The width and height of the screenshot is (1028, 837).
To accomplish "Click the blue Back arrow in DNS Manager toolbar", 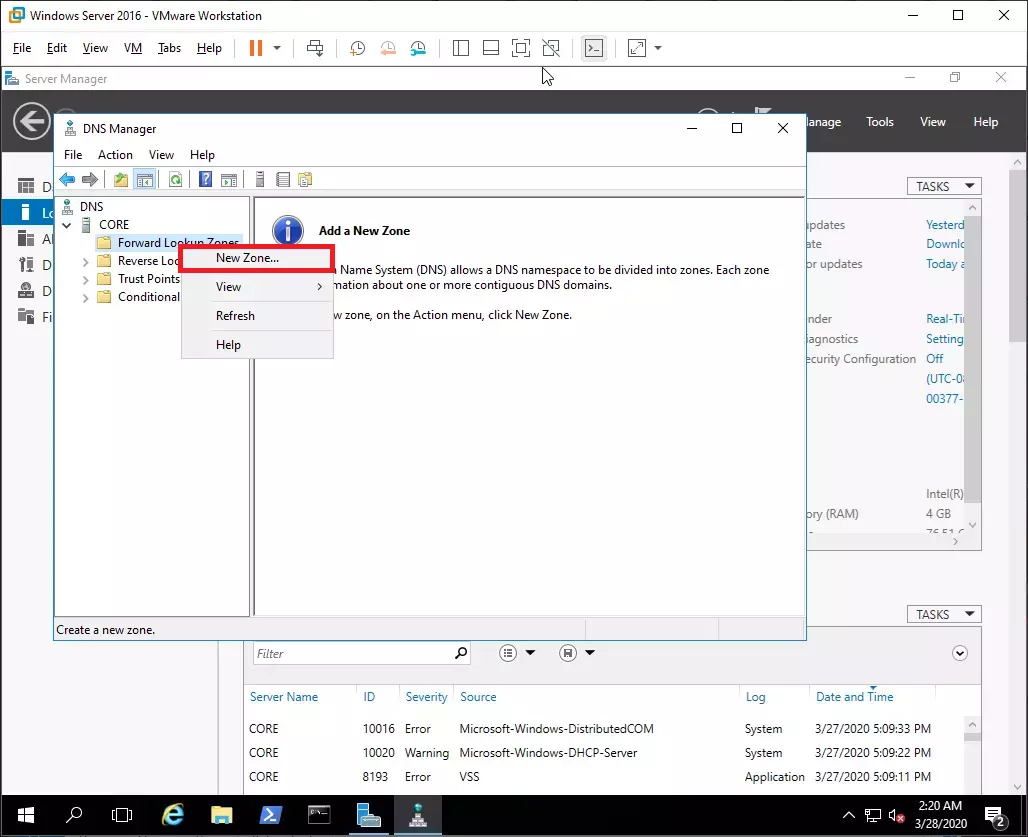I will [68, 180].
